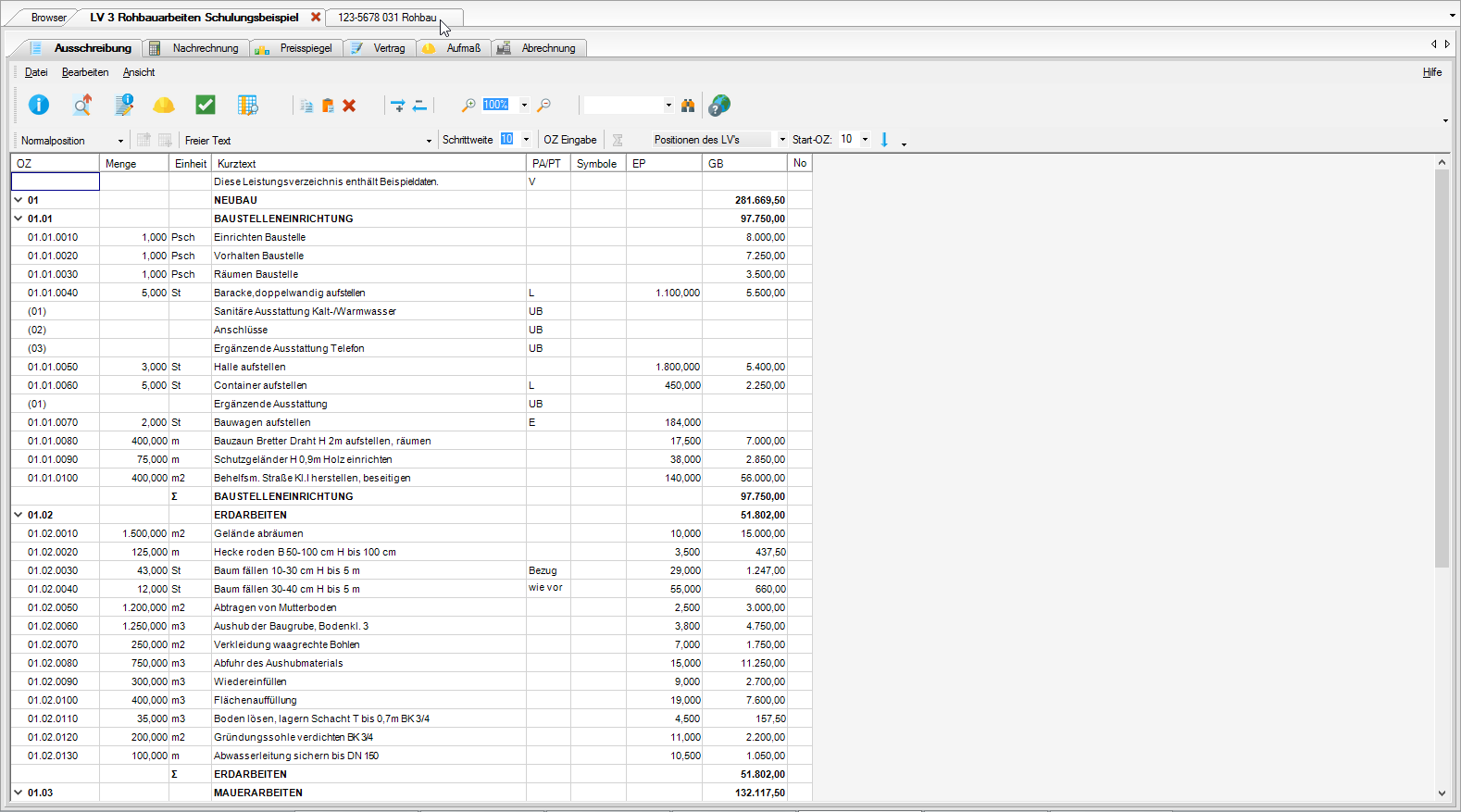1461x812 pixels.
Task: Click the magnifier with red arrow icon
Action: coord(82,106)
